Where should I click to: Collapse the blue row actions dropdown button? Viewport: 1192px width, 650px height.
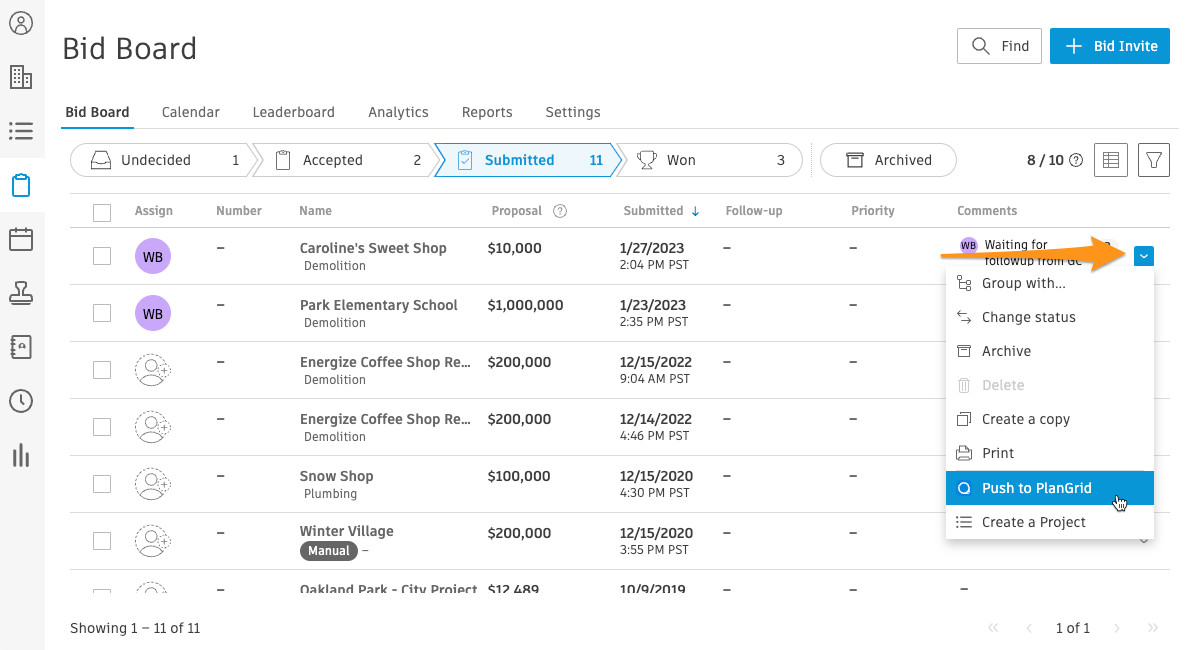tap(1143, 256)
